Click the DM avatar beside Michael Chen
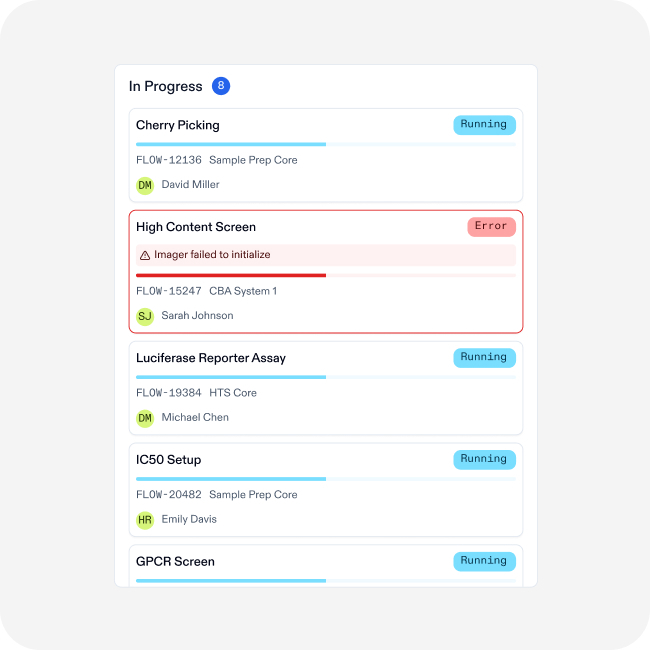The width and height of the screenshot is (650, 650). pos(145,418)
